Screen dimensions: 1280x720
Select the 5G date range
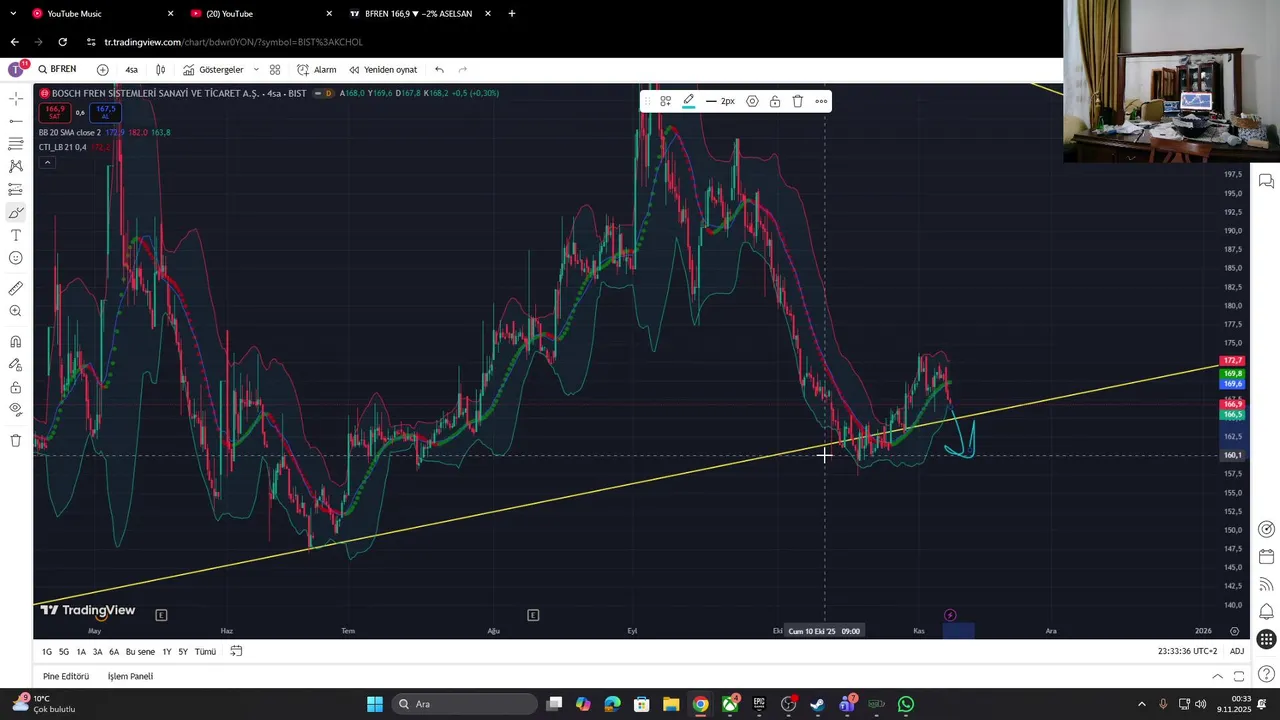tap(64, 651)
